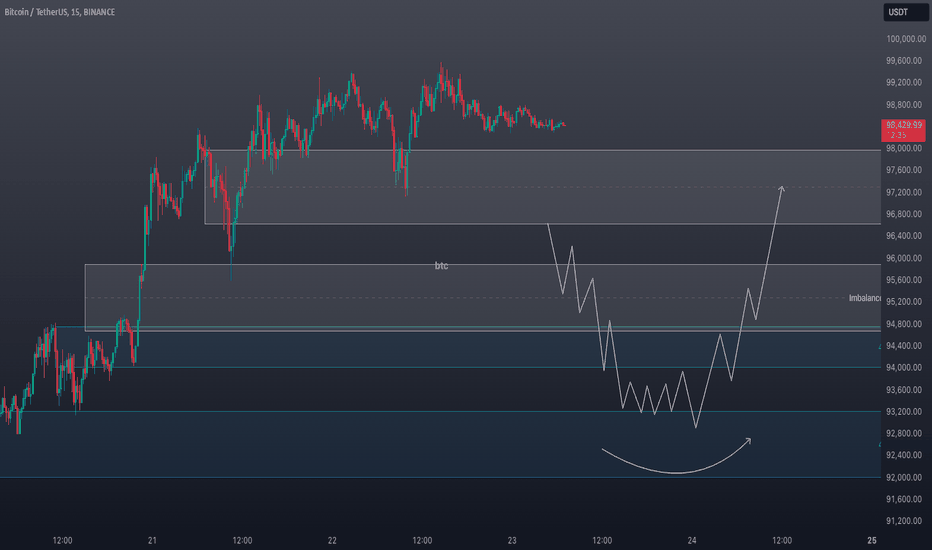This screenshot has width=932, height=550.
Task: Click the 98,000.00 price axis label
Action: (x=904, y=149)
